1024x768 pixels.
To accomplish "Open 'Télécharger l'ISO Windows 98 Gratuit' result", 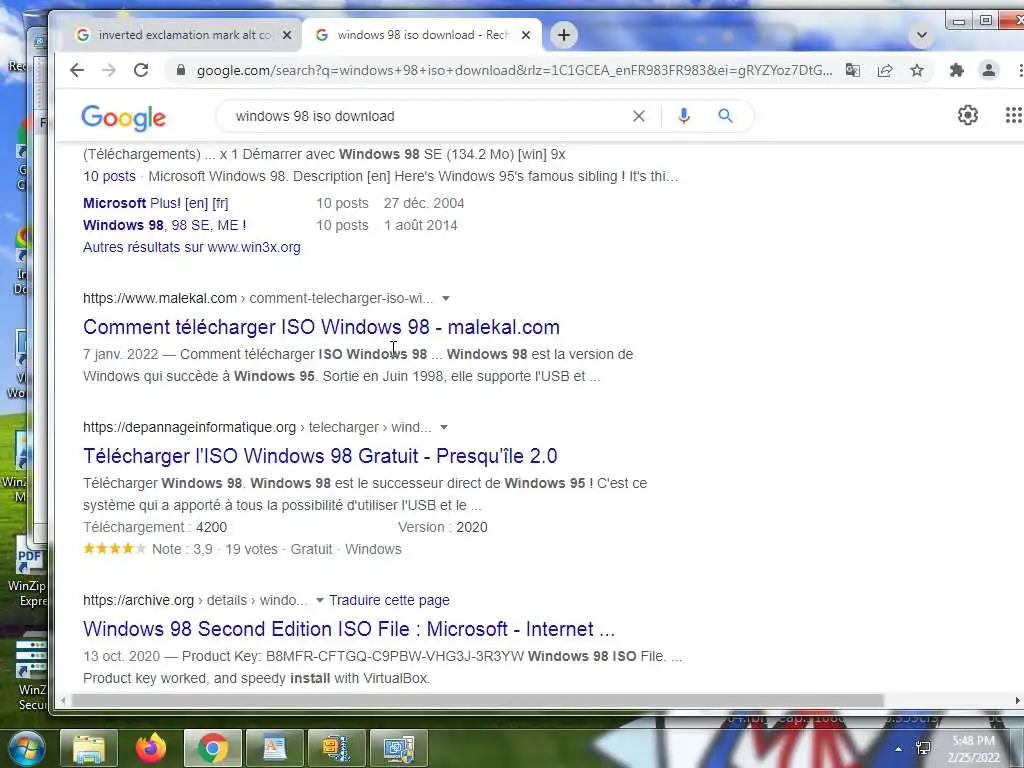I will pos(320,456).
